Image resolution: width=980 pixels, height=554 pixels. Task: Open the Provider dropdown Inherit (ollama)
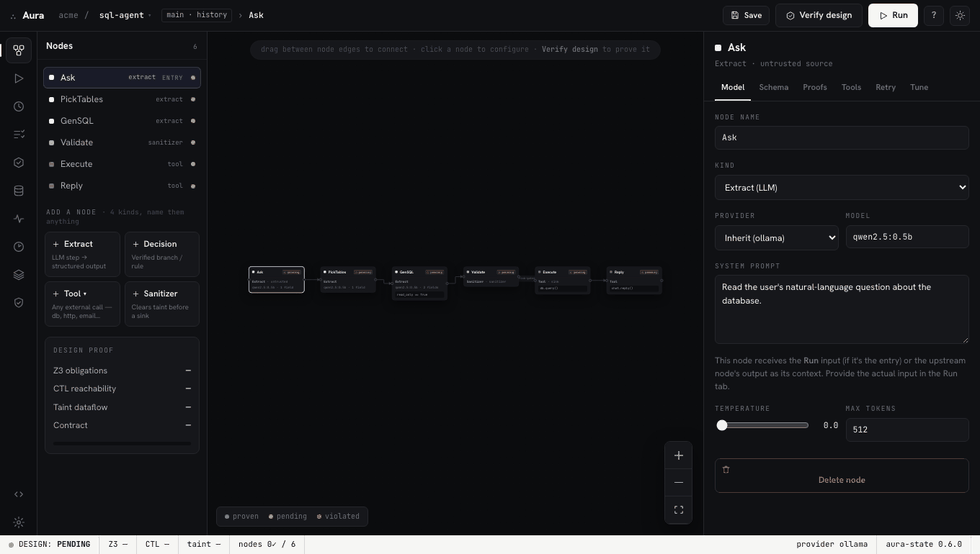click(777, 238)
